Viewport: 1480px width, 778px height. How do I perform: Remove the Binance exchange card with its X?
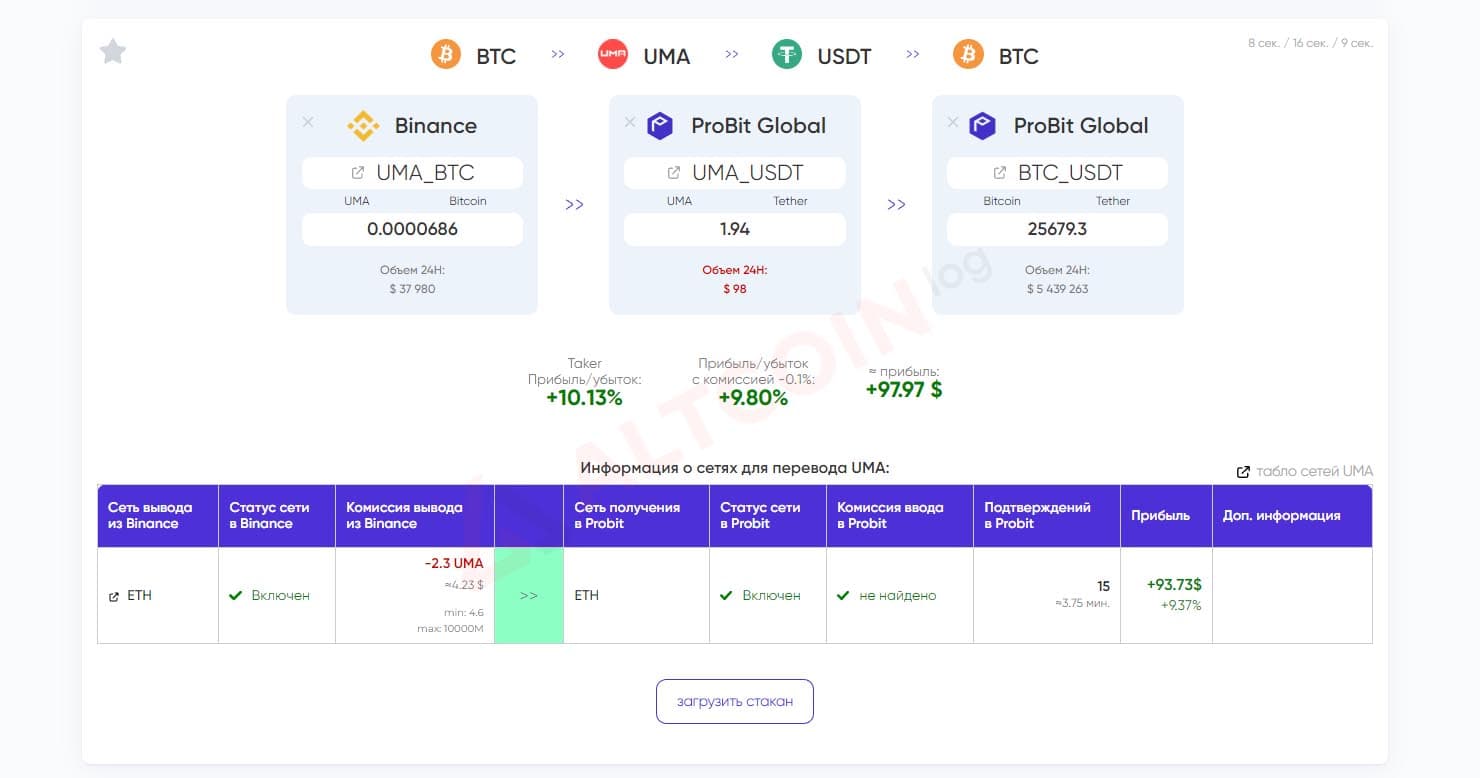point(308,122)
